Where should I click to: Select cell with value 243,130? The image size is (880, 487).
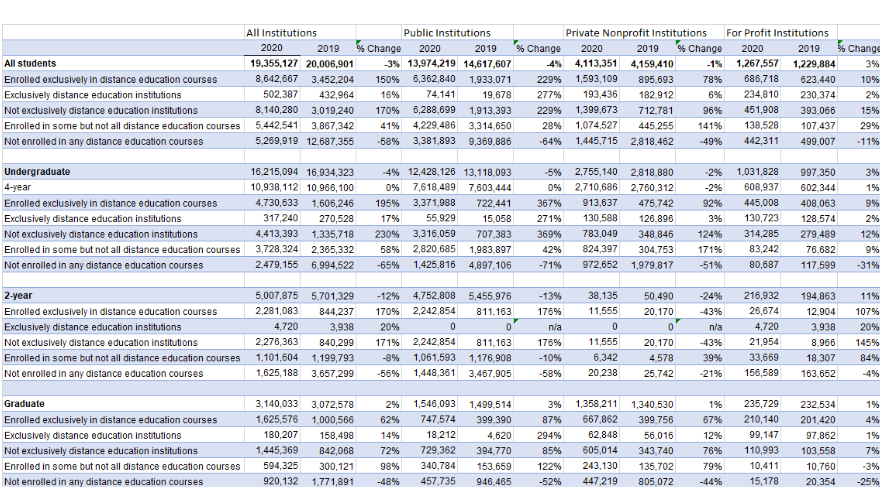coord(591,466)
